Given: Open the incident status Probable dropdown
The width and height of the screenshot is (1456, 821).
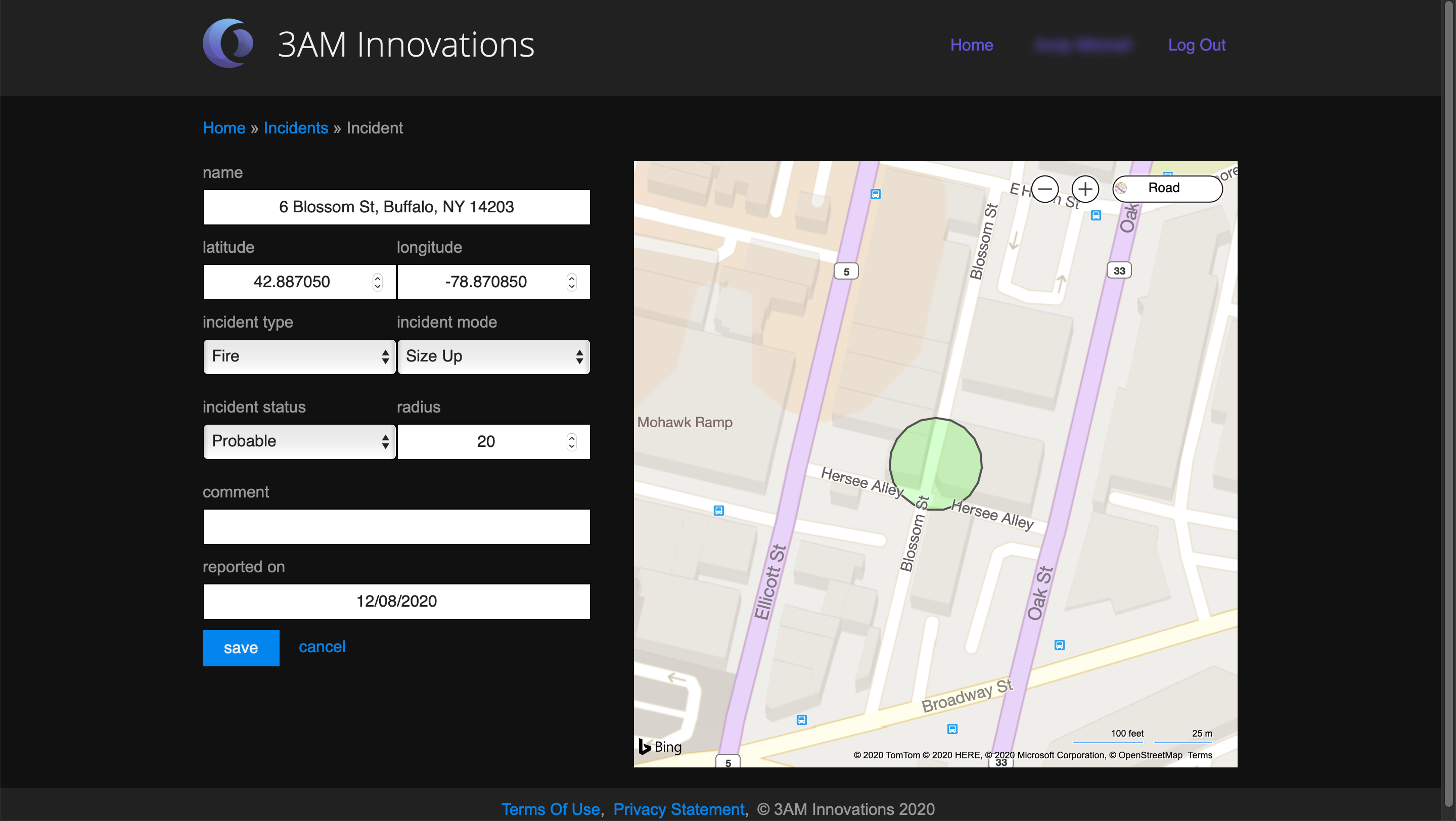Looking at the screenshot, I should (299, 441).
